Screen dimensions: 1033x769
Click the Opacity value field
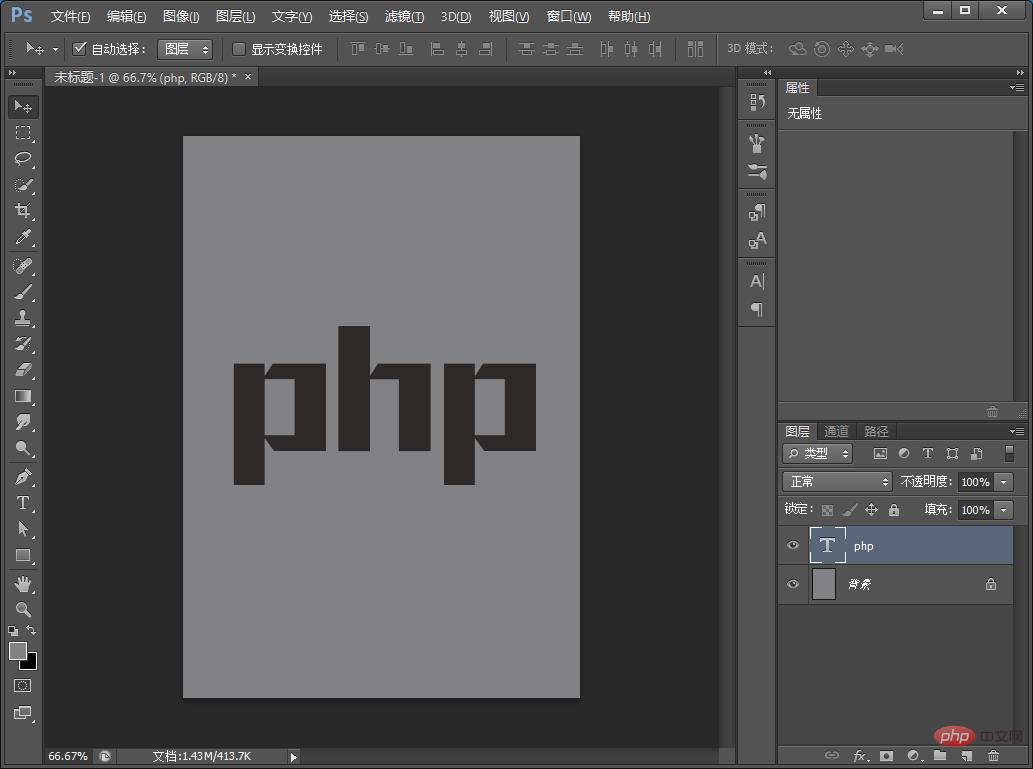click(976, 482)
